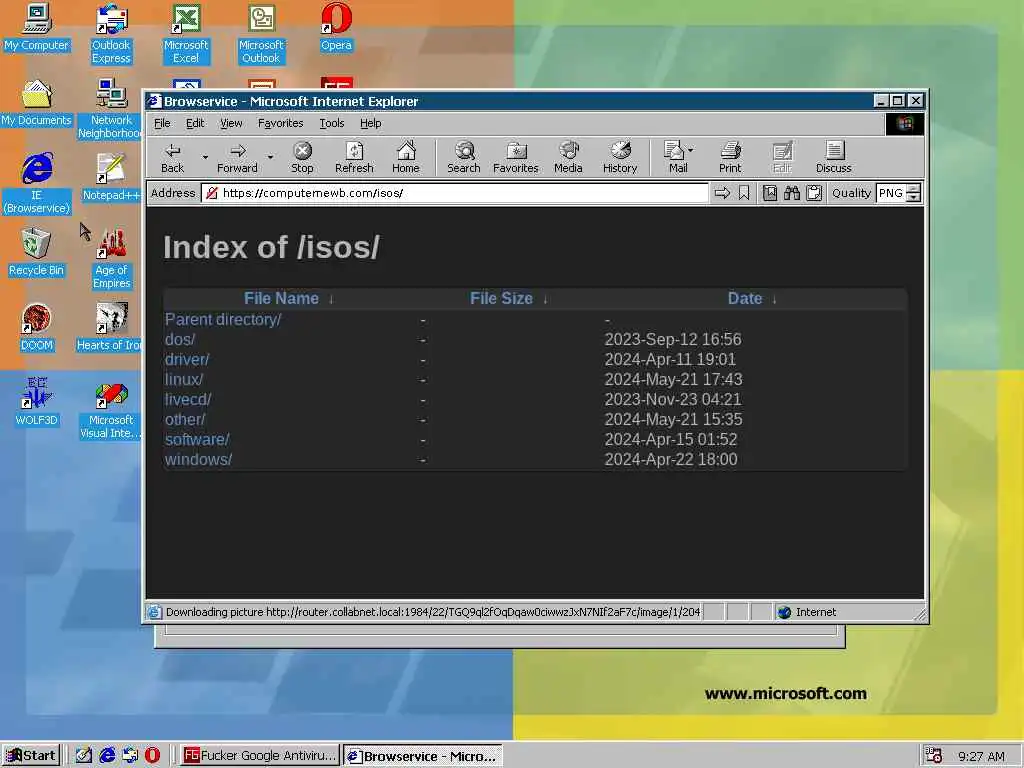Open Outlook Express desktop icon
The width and height of the screenshot is (1024, 768).
click(111, 34)
